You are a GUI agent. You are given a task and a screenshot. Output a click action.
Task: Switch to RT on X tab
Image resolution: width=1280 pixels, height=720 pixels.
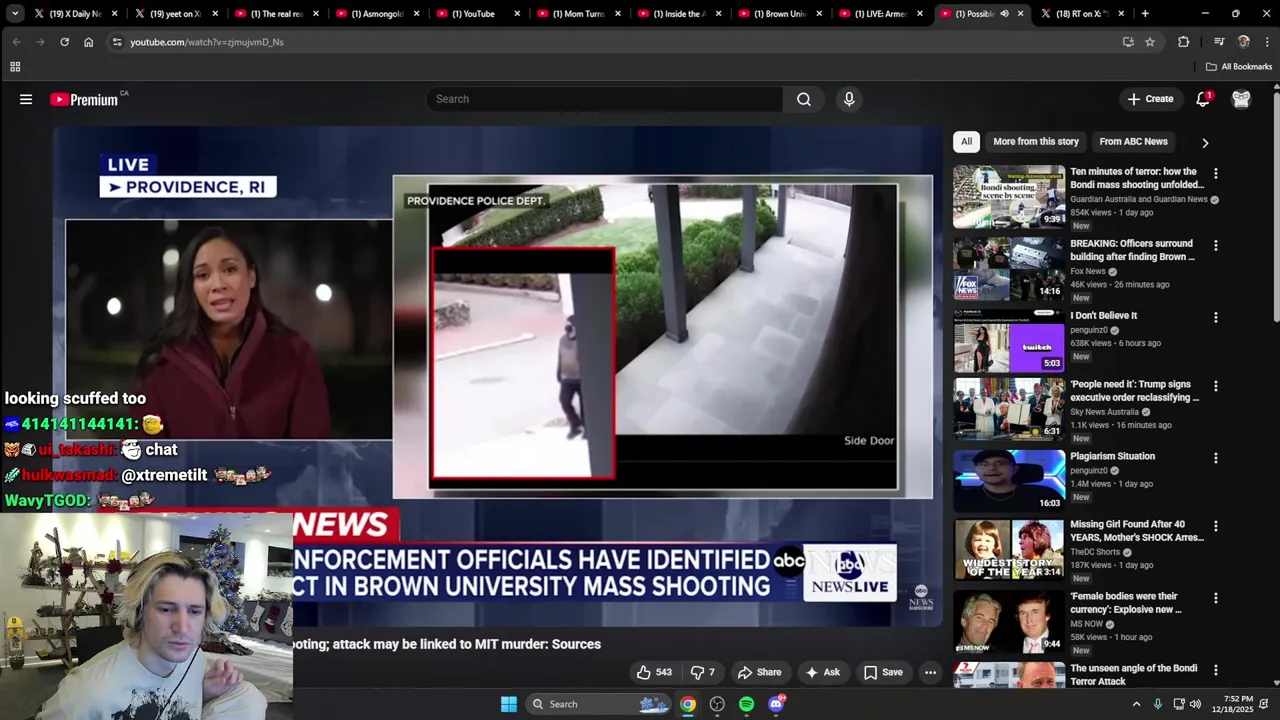(1082, 14)
